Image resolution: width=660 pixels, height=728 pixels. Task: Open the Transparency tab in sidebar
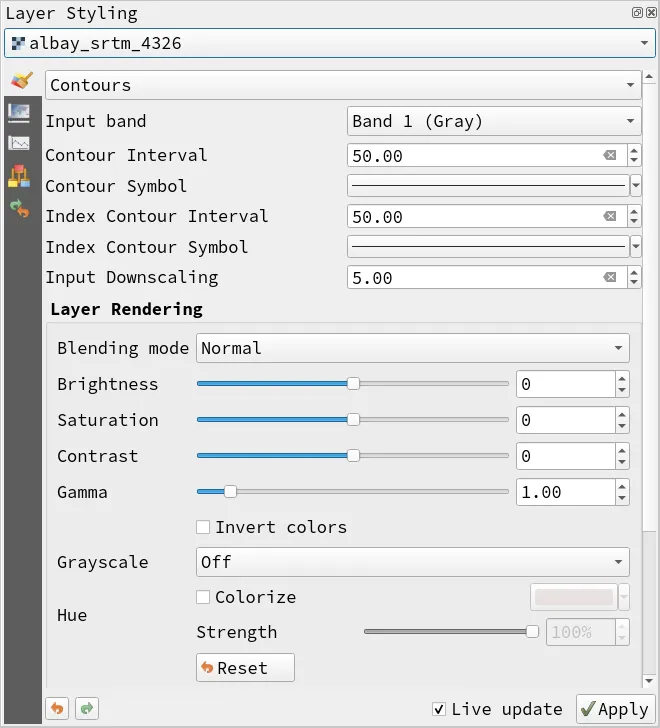pyautogui.click(x=19, y=113)
